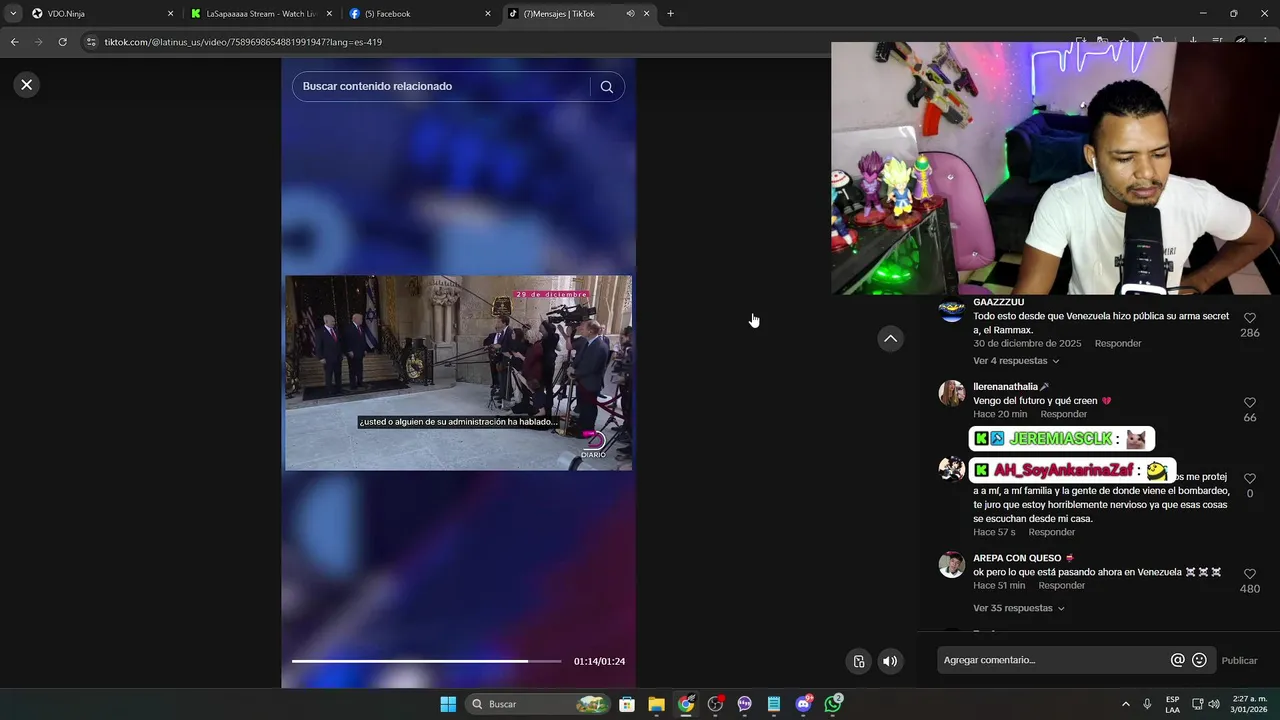The image size is (1280, 720).
Task: Reply to llerenanathalia's comment
Action: pos(1063,414)
